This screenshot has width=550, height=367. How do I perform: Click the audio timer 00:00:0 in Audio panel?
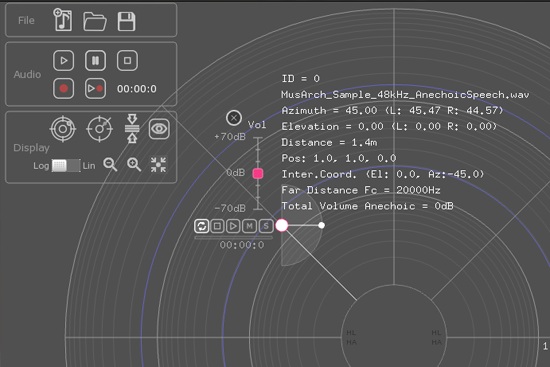pos(137,89)
